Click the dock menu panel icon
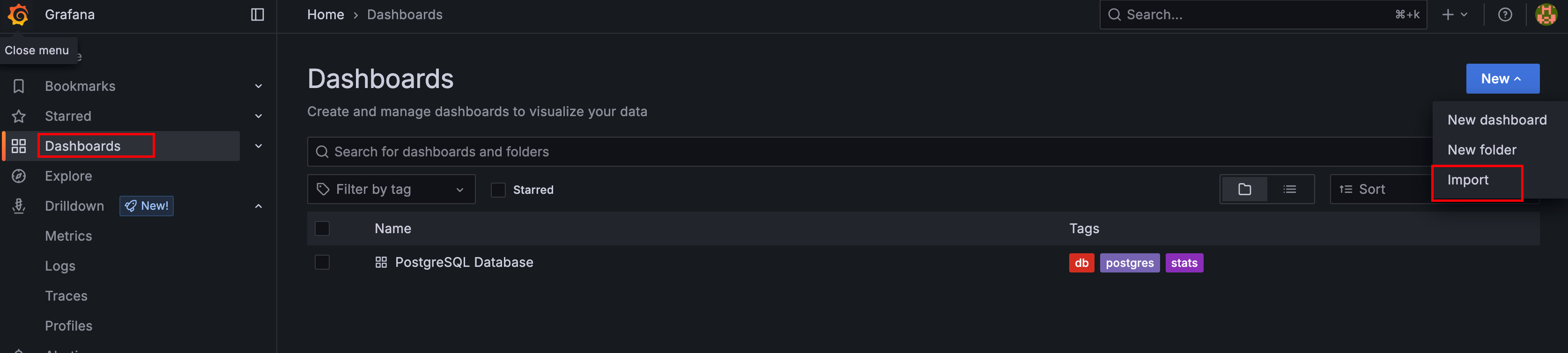The image size is (1568, 353). pos(258,15)
